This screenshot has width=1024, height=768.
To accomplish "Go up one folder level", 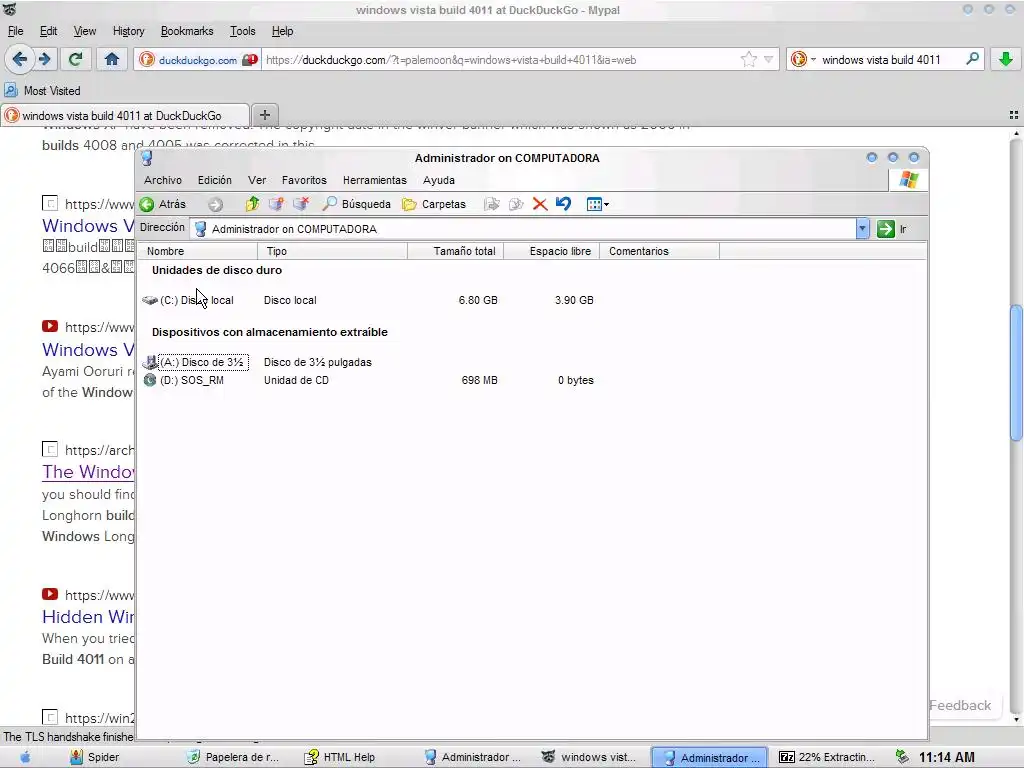I will pos(252,204).
